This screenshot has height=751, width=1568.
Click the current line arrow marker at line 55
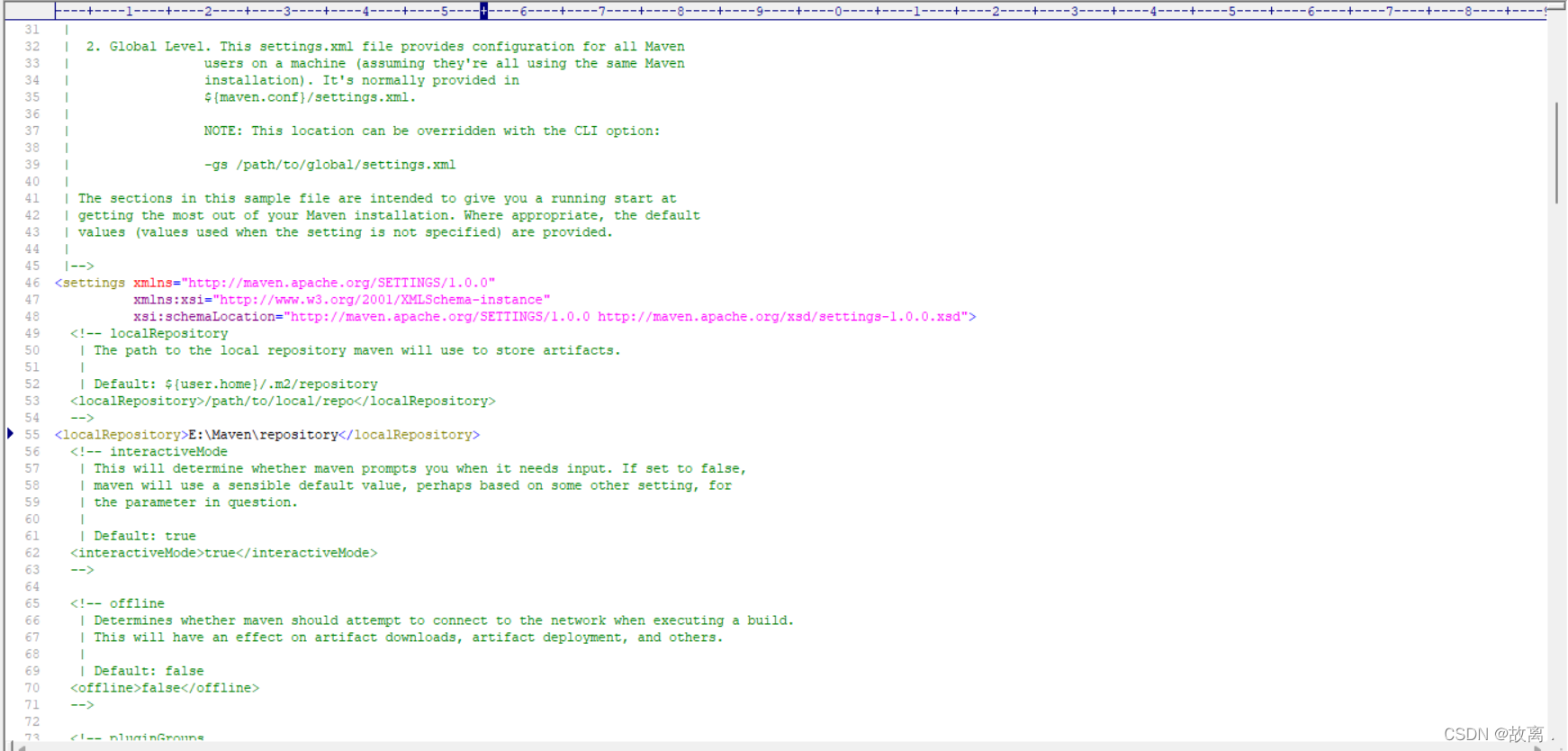pos(10,434)
